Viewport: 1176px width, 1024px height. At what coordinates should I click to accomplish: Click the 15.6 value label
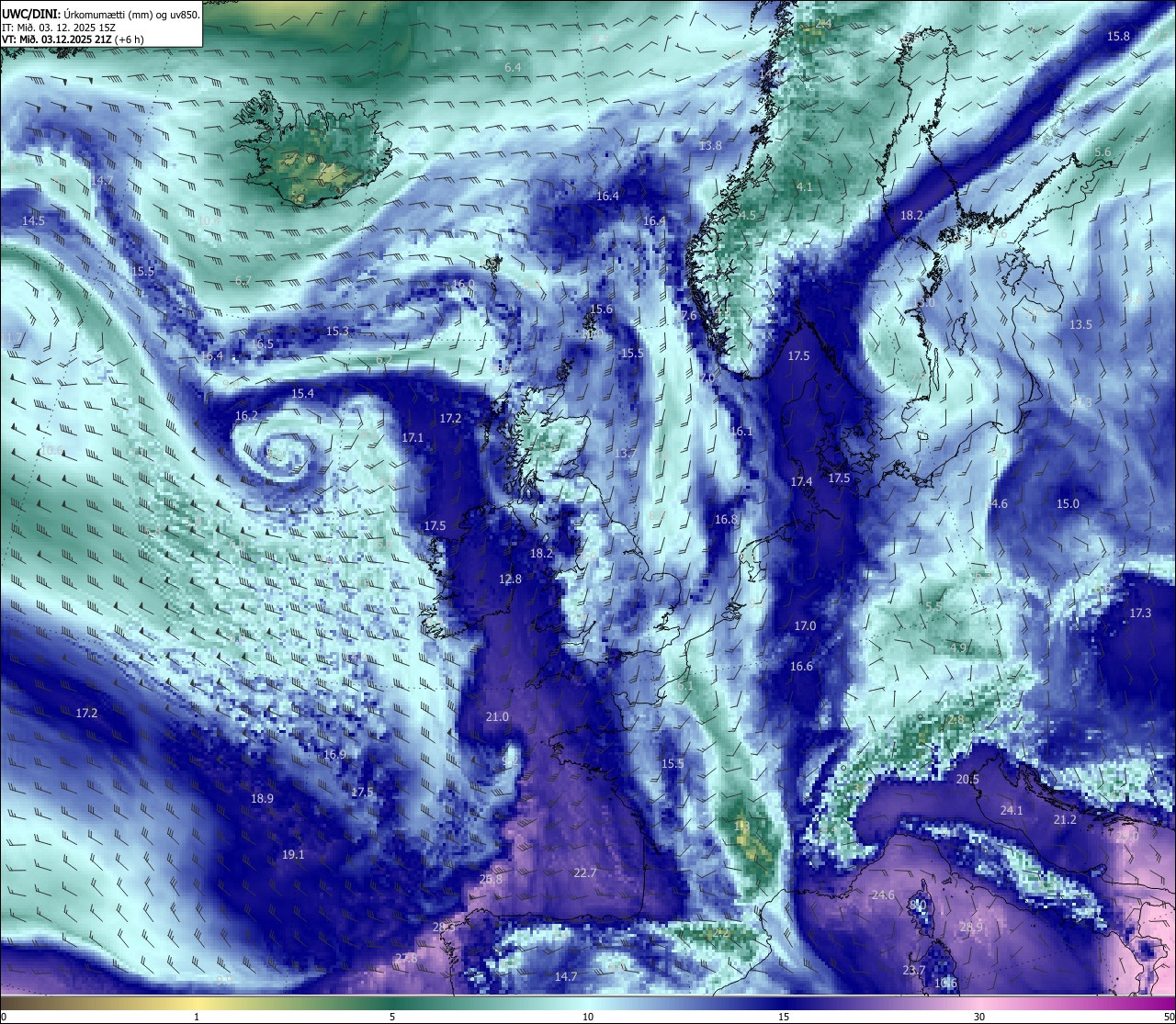tap(601, 309)
